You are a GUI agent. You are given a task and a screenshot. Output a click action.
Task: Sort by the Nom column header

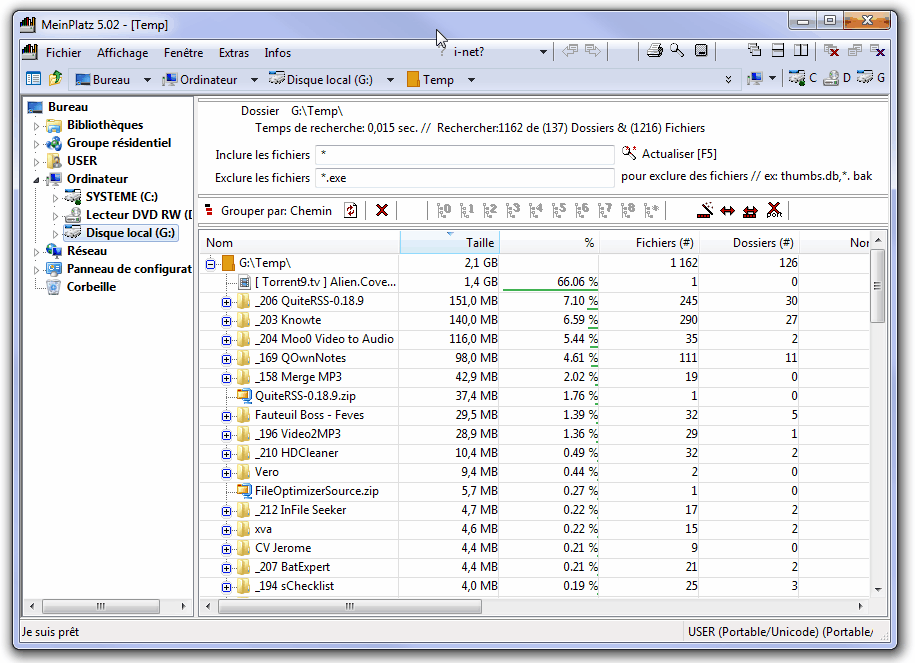[x=300, y=243]
